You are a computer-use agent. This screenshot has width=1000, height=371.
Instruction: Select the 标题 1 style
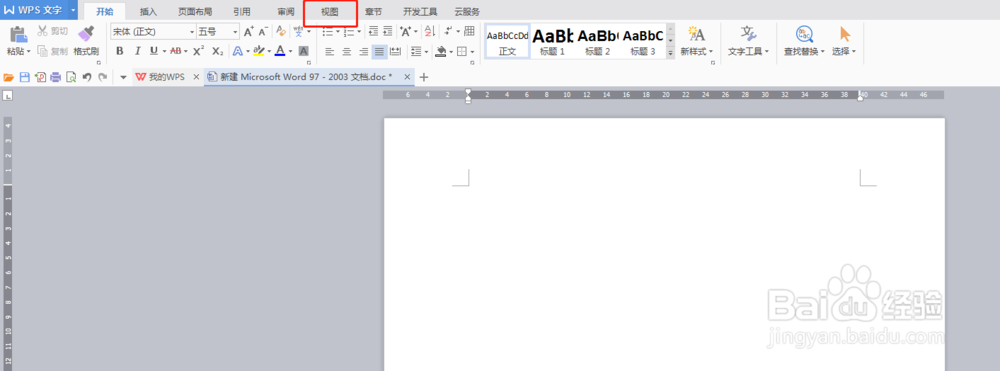[x=553, y=41]
